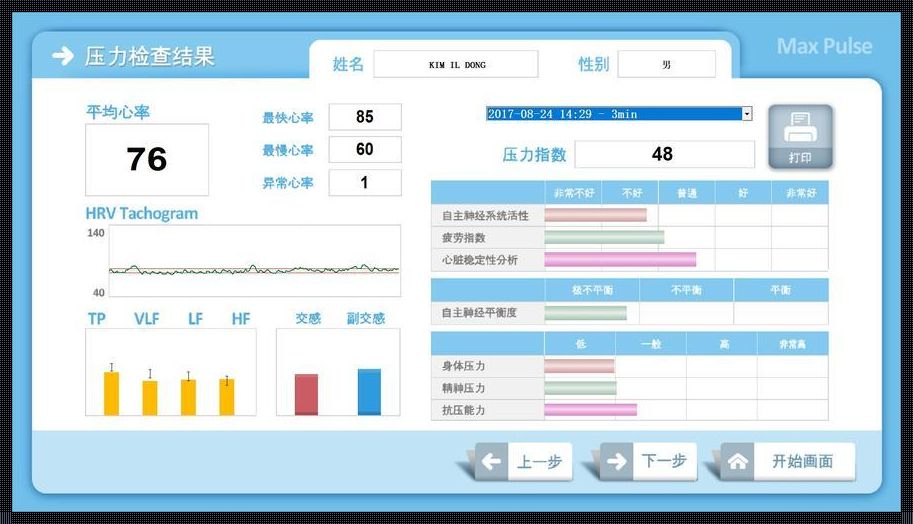Click the 精神压力 progress bar
Viewport: 913px width, 524px height.
coord(581,388)
